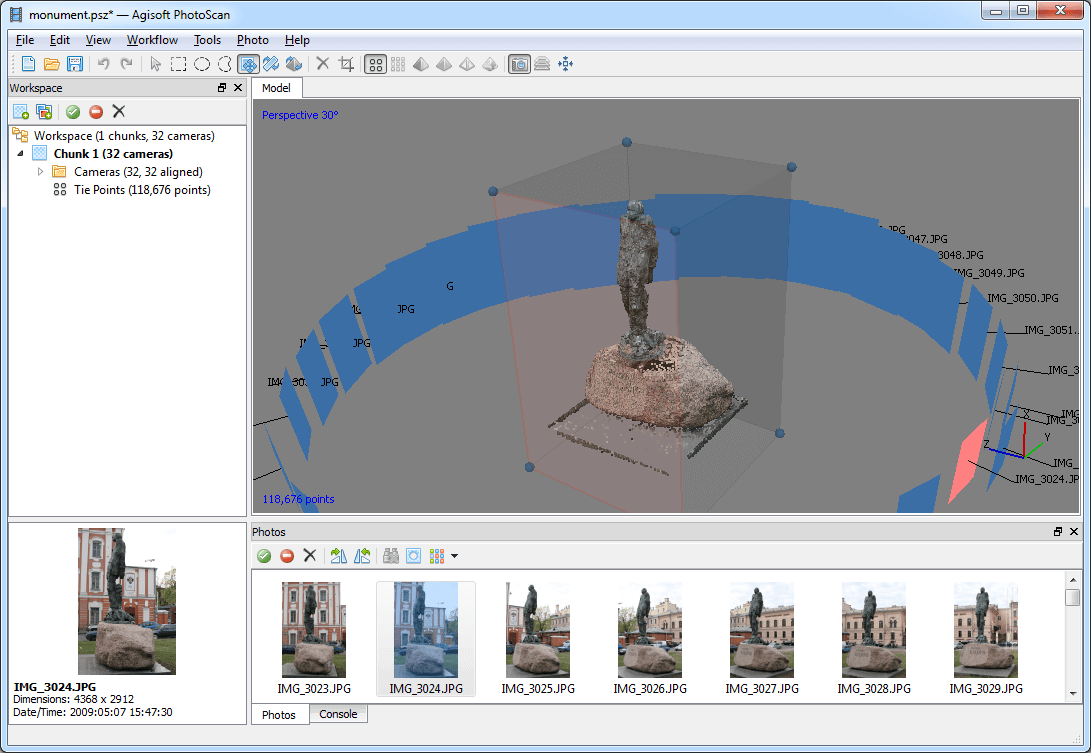This screenshot has height=753, width=1091.
Task: Enable items with Workspace green check icon
Action: click(73, 111)
